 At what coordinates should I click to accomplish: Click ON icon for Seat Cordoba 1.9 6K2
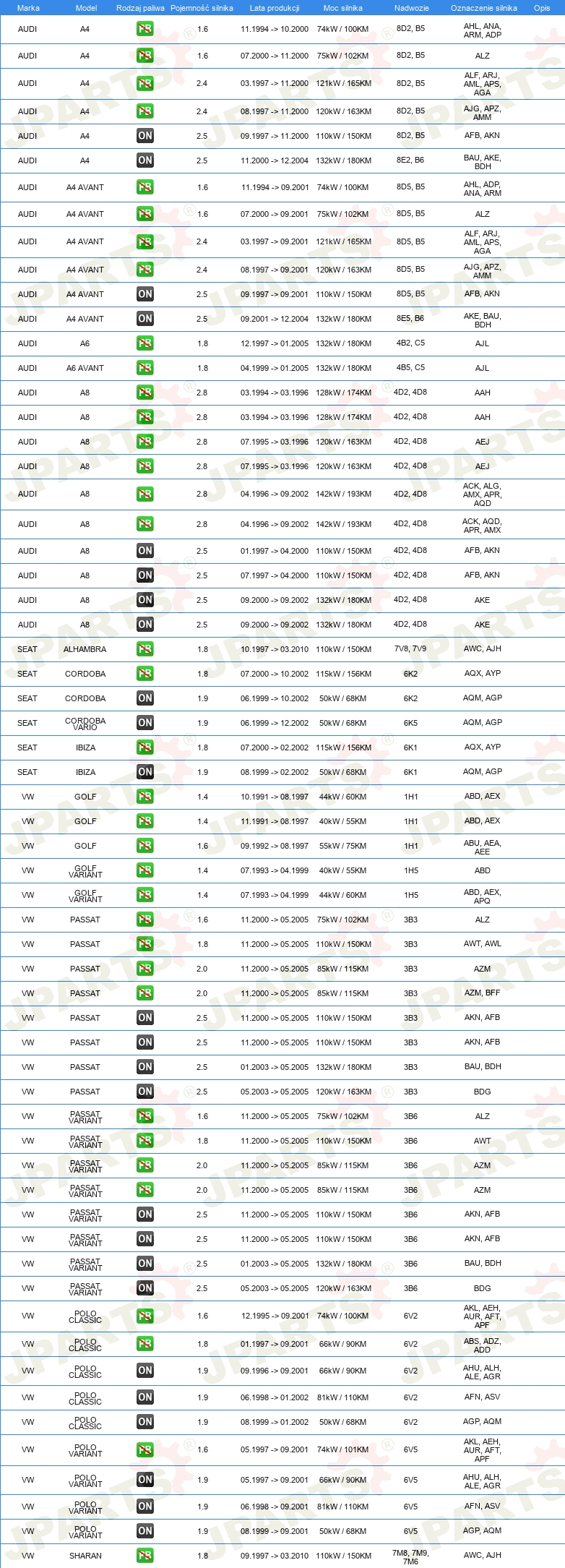coord(145,698)
